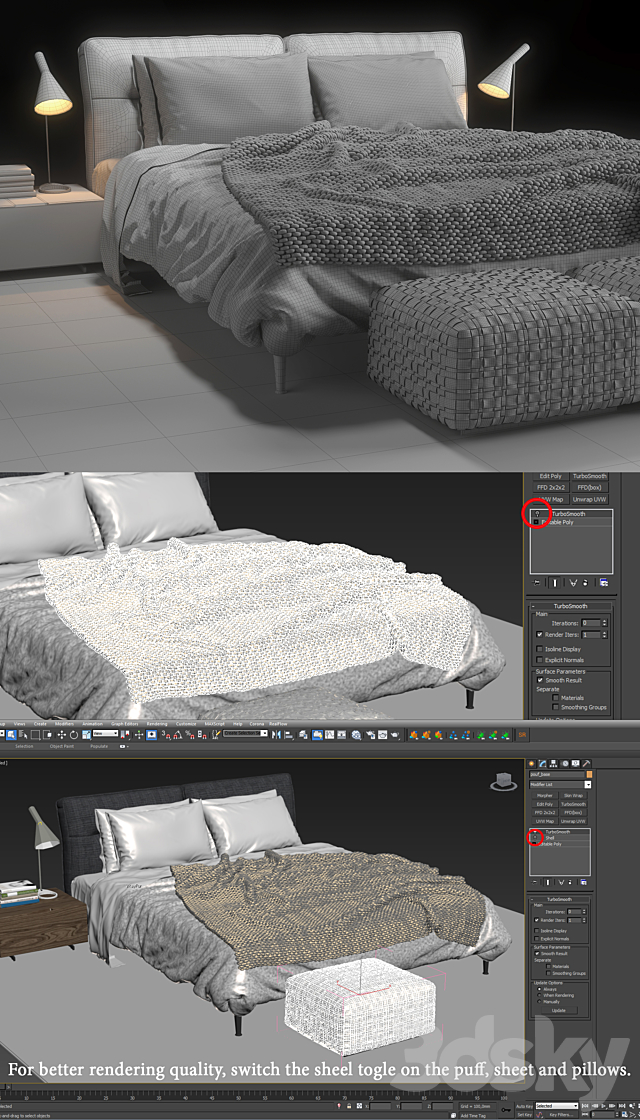
Task: Toggle the Shell modifier lightbulb
Action: 535,837
